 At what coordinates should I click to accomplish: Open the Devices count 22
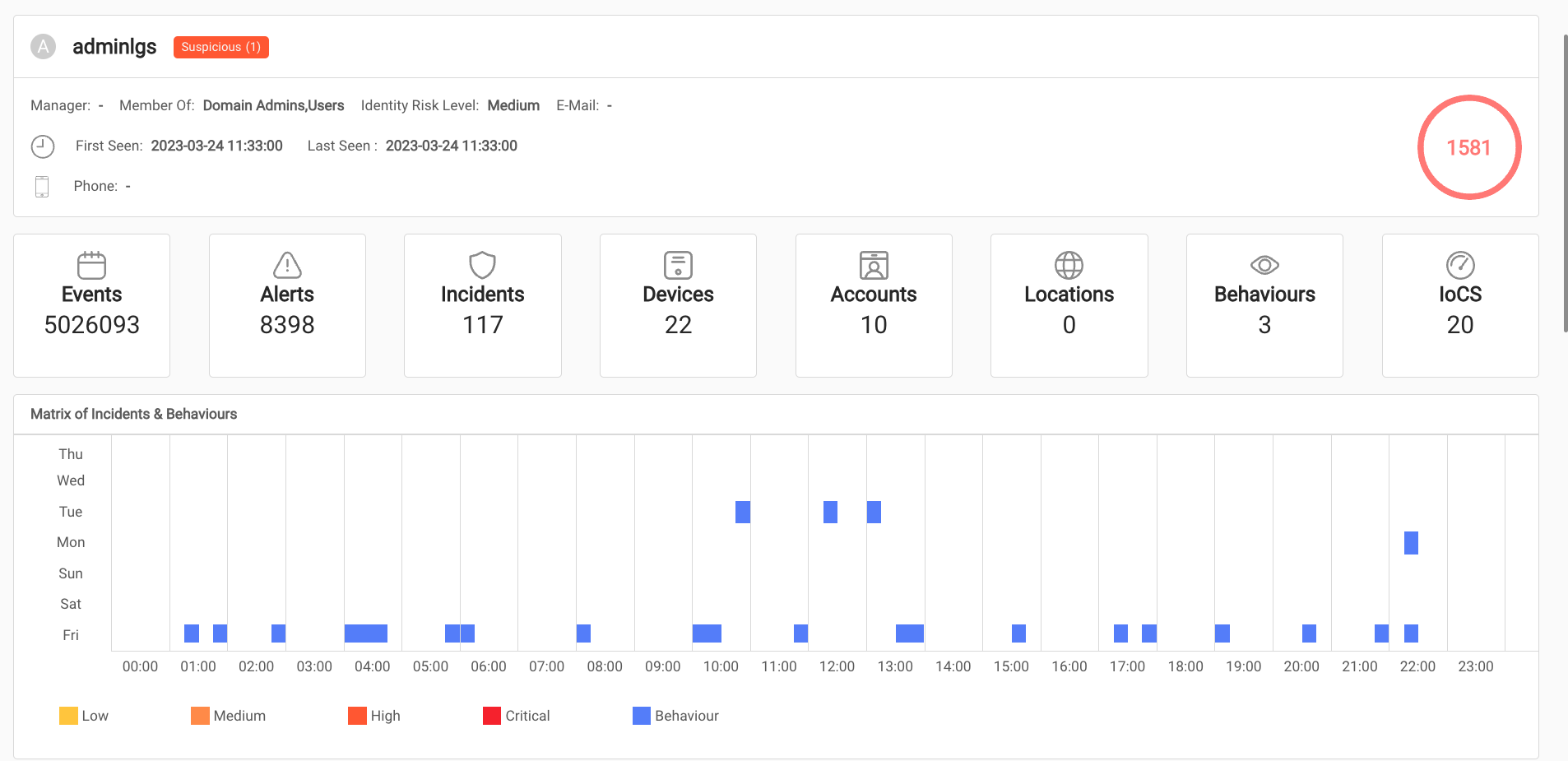[678, 325]
